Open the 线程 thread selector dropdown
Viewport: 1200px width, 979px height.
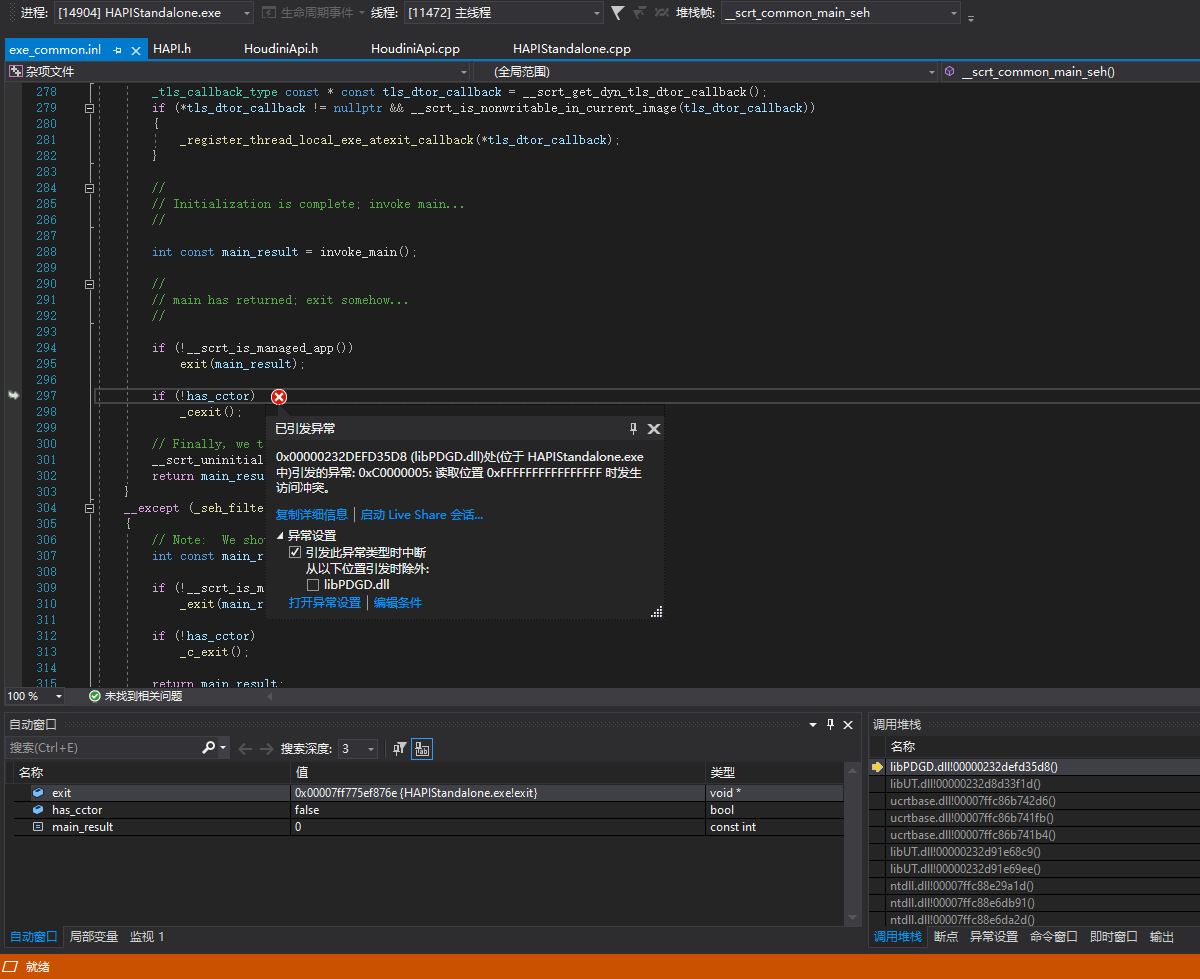pos(596,13)
